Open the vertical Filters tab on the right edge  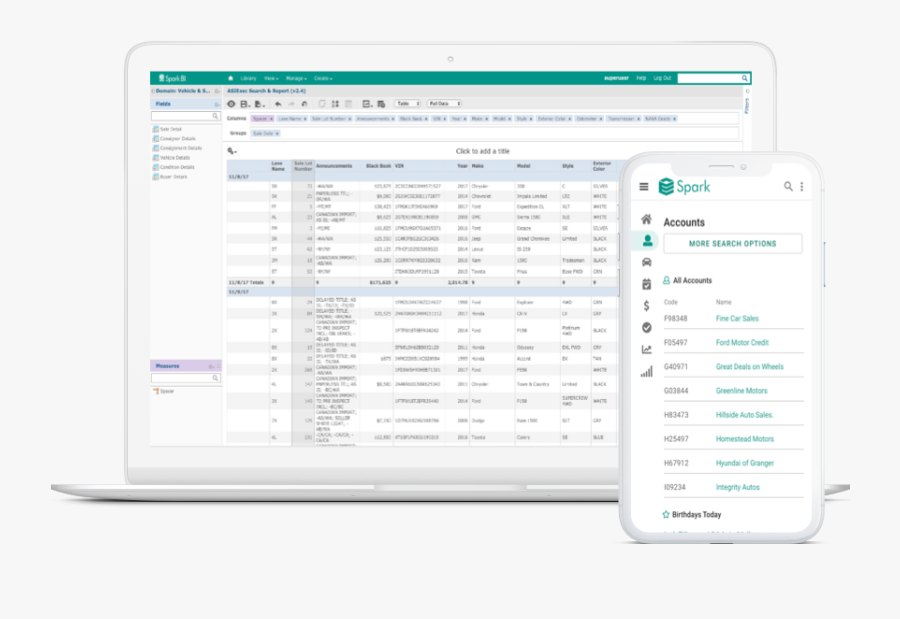(x=747, y=105)
